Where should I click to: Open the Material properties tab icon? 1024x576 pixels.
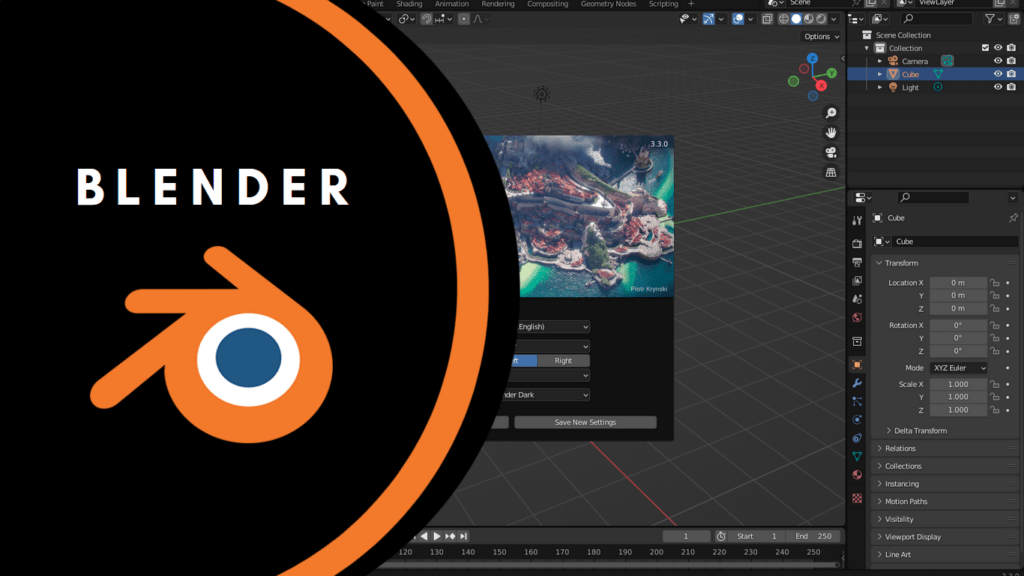click(857, 474)
